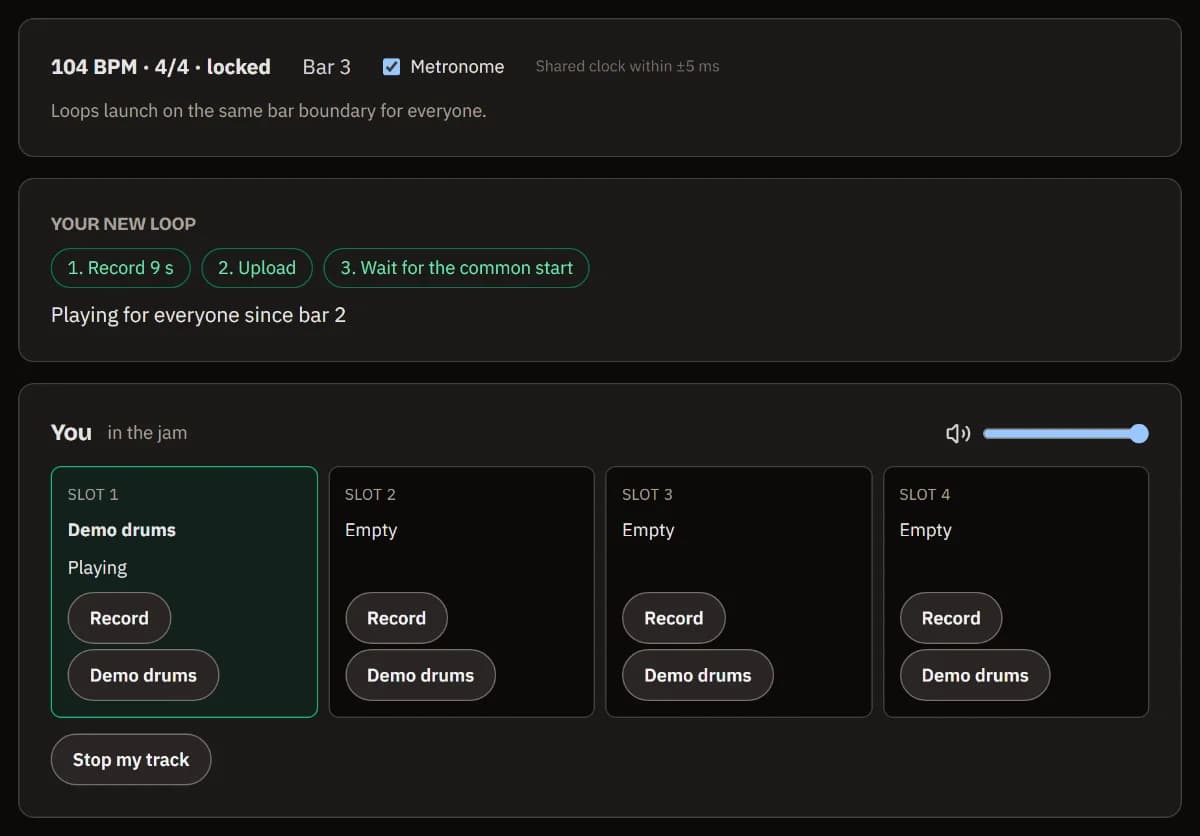1200x836 pixels.
Task: Load Demo drums into Slot 2
Action: coord(420,675)
